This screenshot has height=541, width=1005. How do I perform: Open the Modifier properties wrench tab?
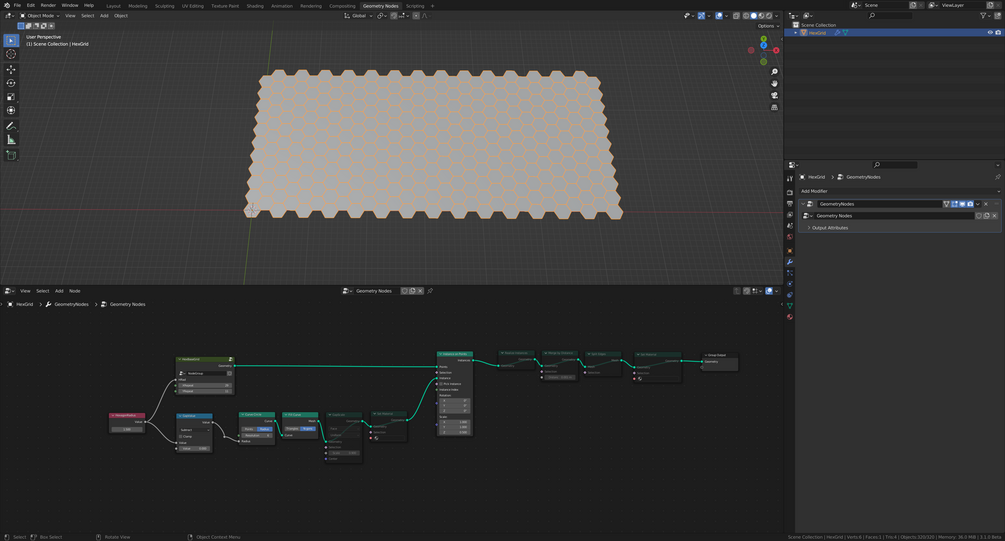click(x=790, y=262)
